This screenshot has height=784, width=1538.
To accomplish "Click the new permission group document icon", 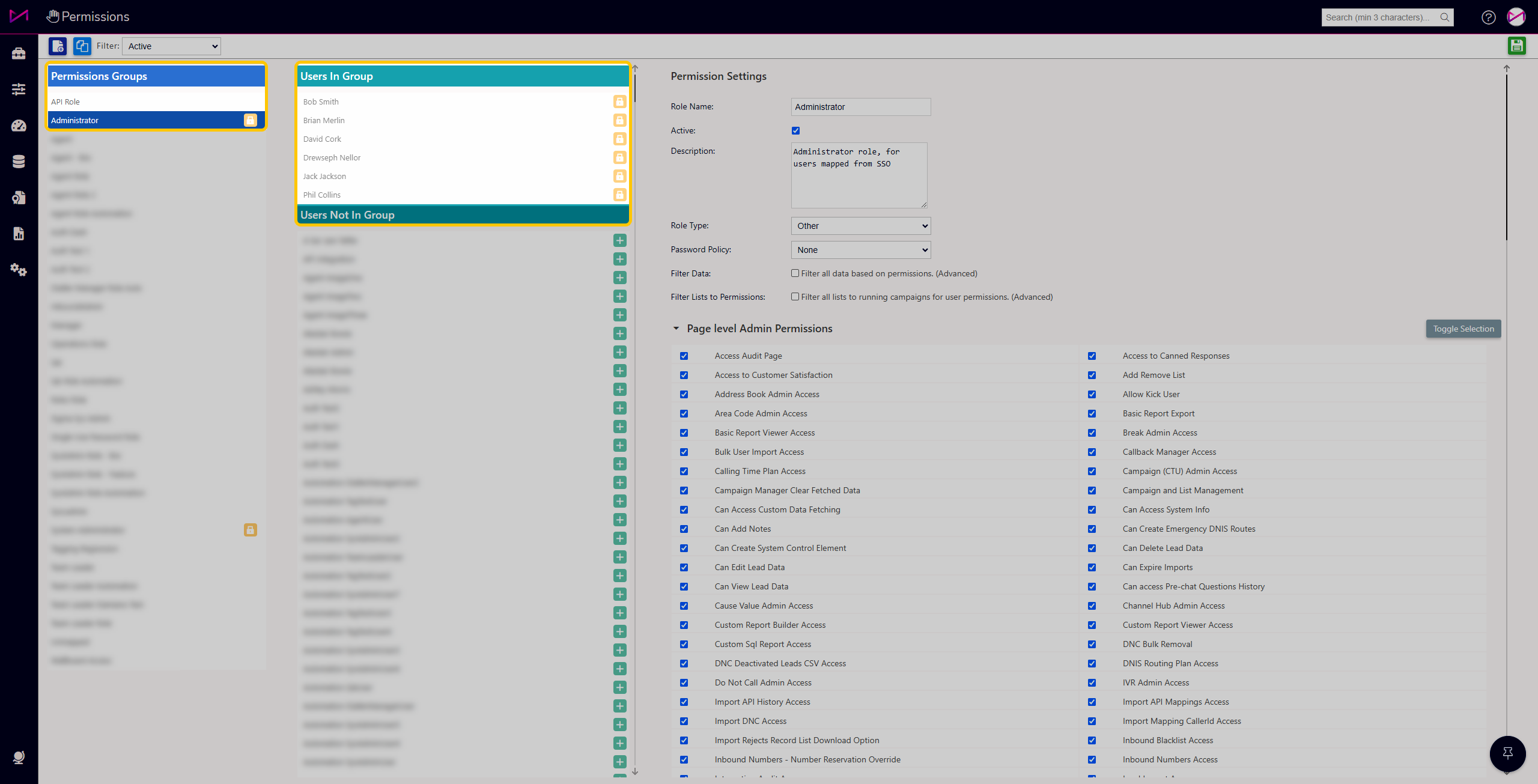I will (x=58, y=46).
